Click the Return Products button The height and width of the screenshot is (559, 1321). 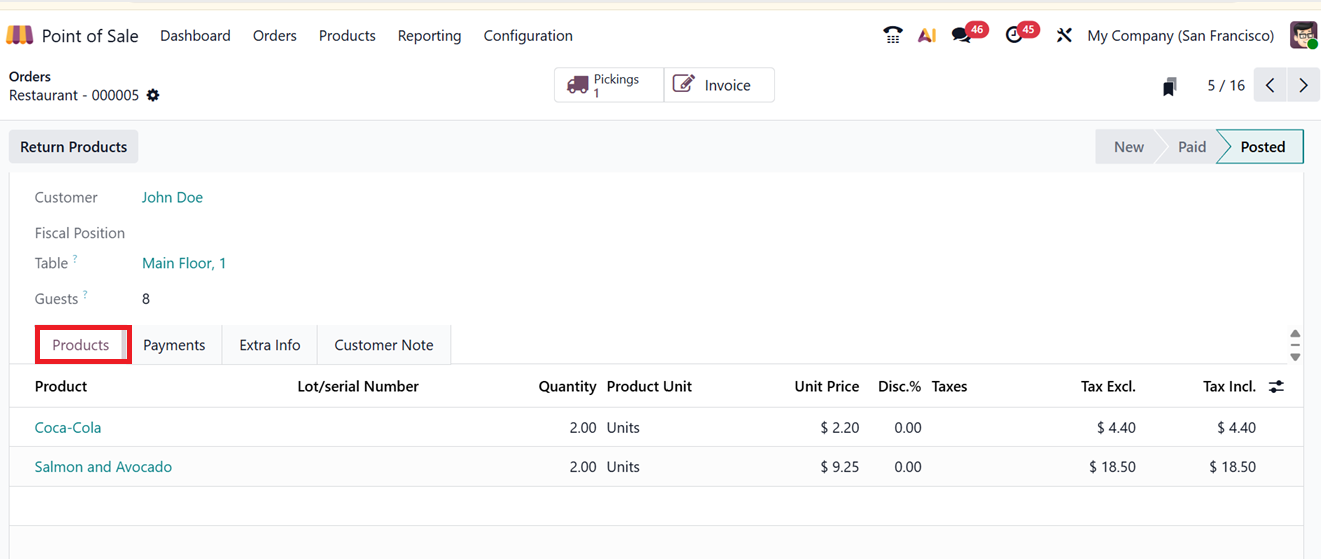74,147
